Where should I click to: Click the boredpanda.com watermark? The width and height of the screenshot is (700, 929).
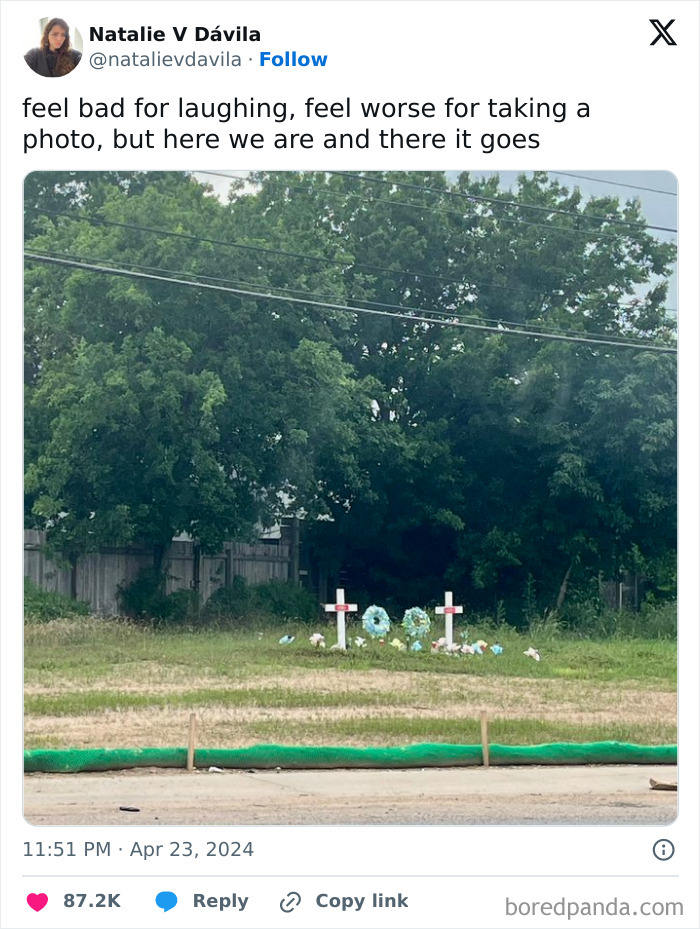[594, 907]
